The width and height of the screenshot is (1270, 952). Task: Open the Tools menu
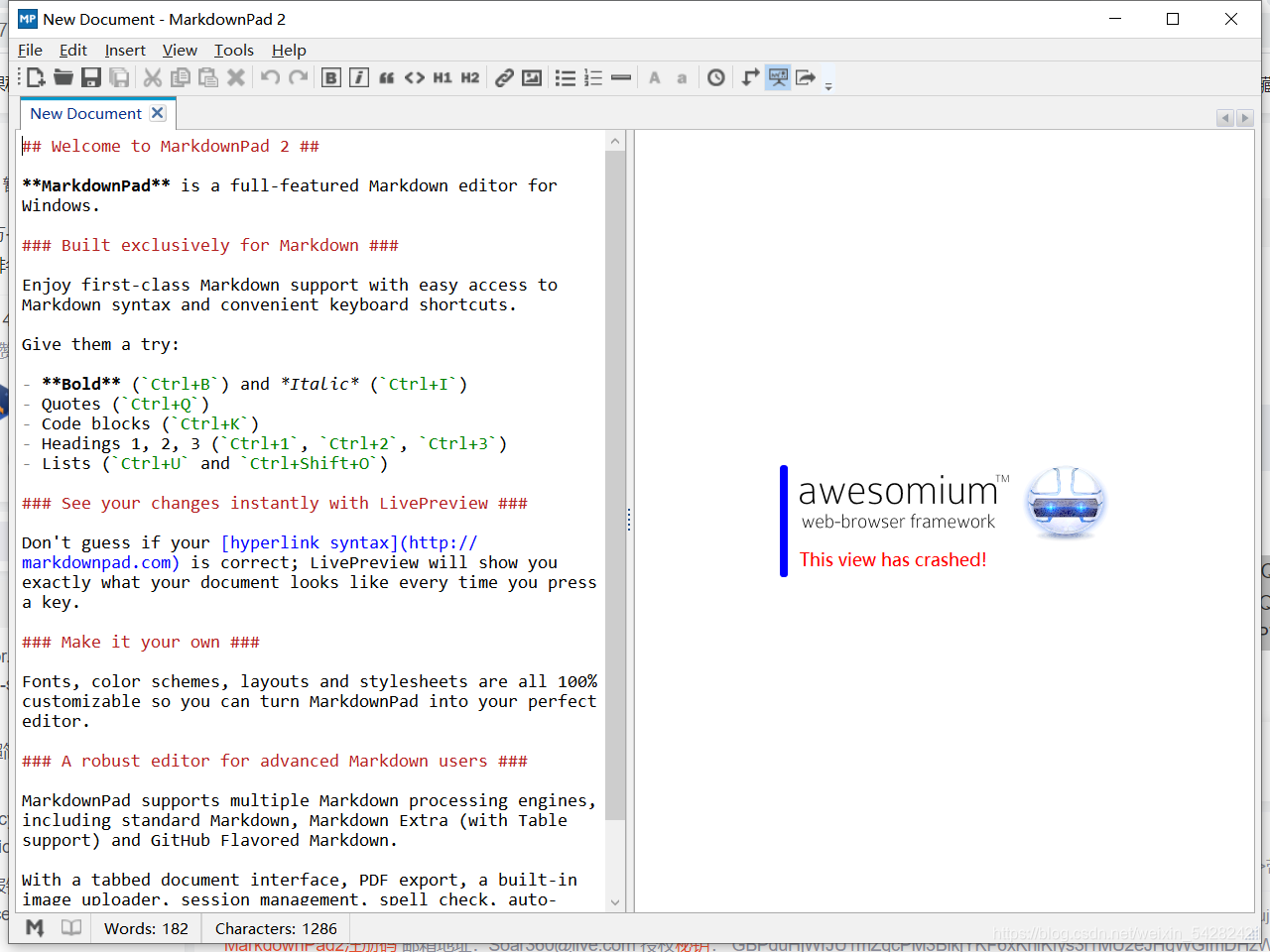click(x=234, y=50)
